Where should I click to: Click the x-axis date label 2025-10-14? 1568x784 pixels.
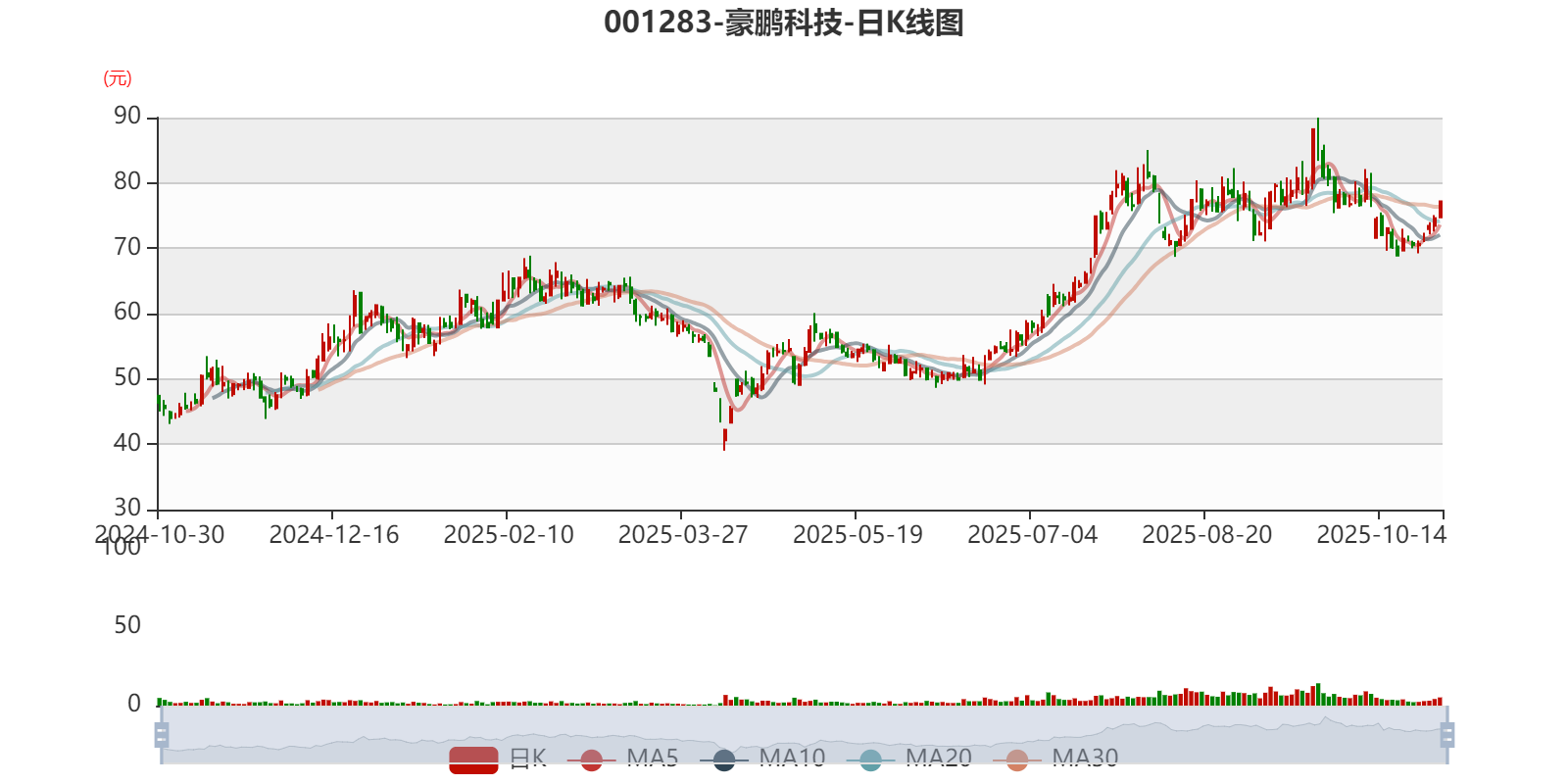pyautogui.click(x=1381, y=534)
